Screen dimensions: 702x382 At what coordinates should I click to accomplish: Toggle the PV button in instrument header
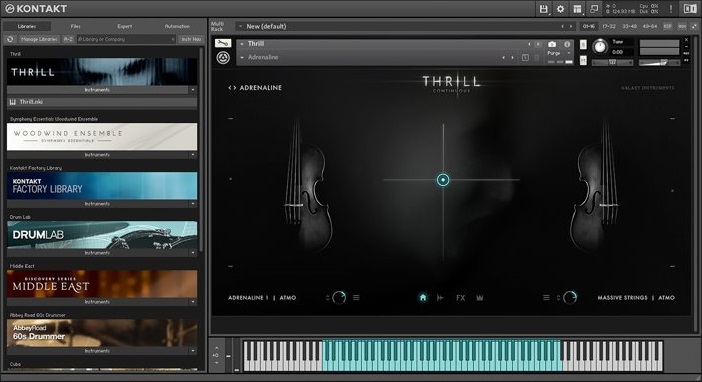coord(686,60)
